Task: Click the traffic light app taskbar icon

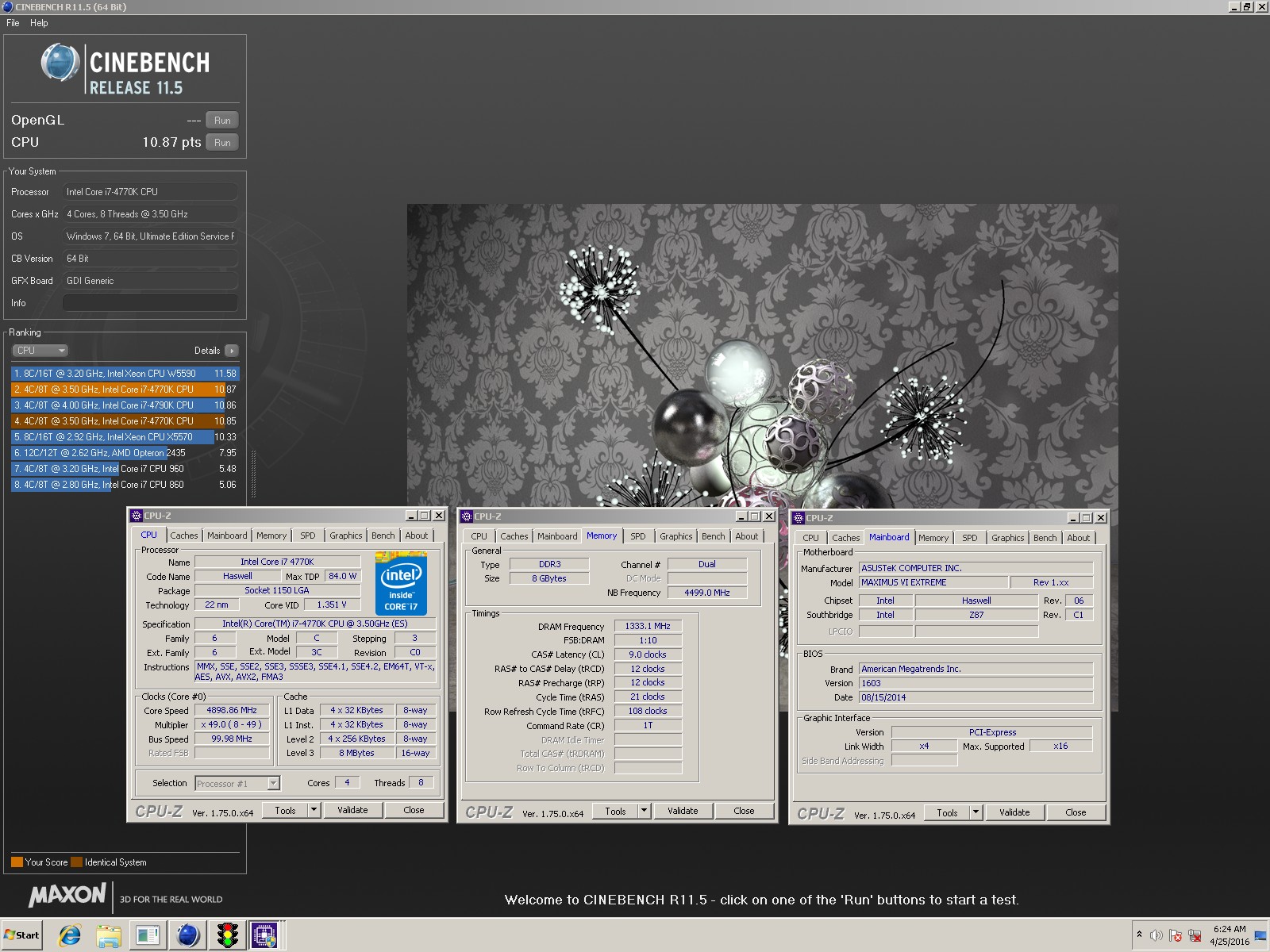Action: [227, 935]
